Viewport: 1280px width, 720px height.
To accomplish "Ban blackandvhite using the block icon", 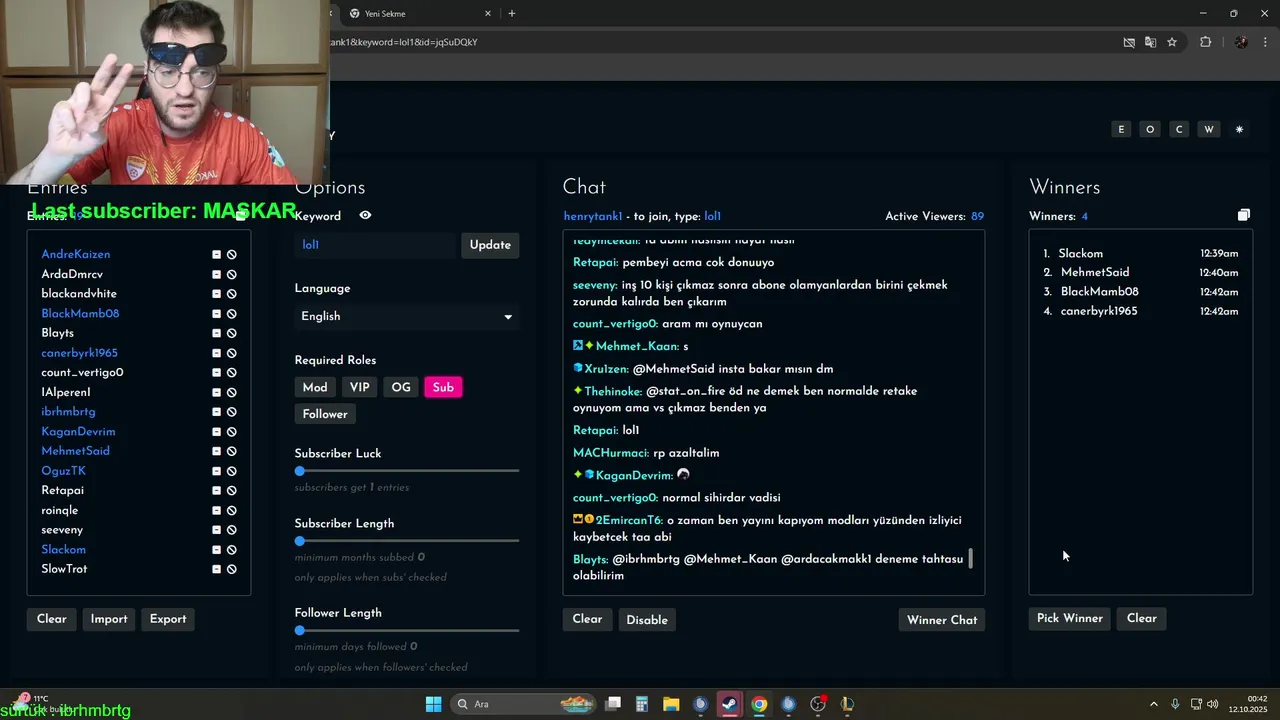I will click(x=231, y=294).
